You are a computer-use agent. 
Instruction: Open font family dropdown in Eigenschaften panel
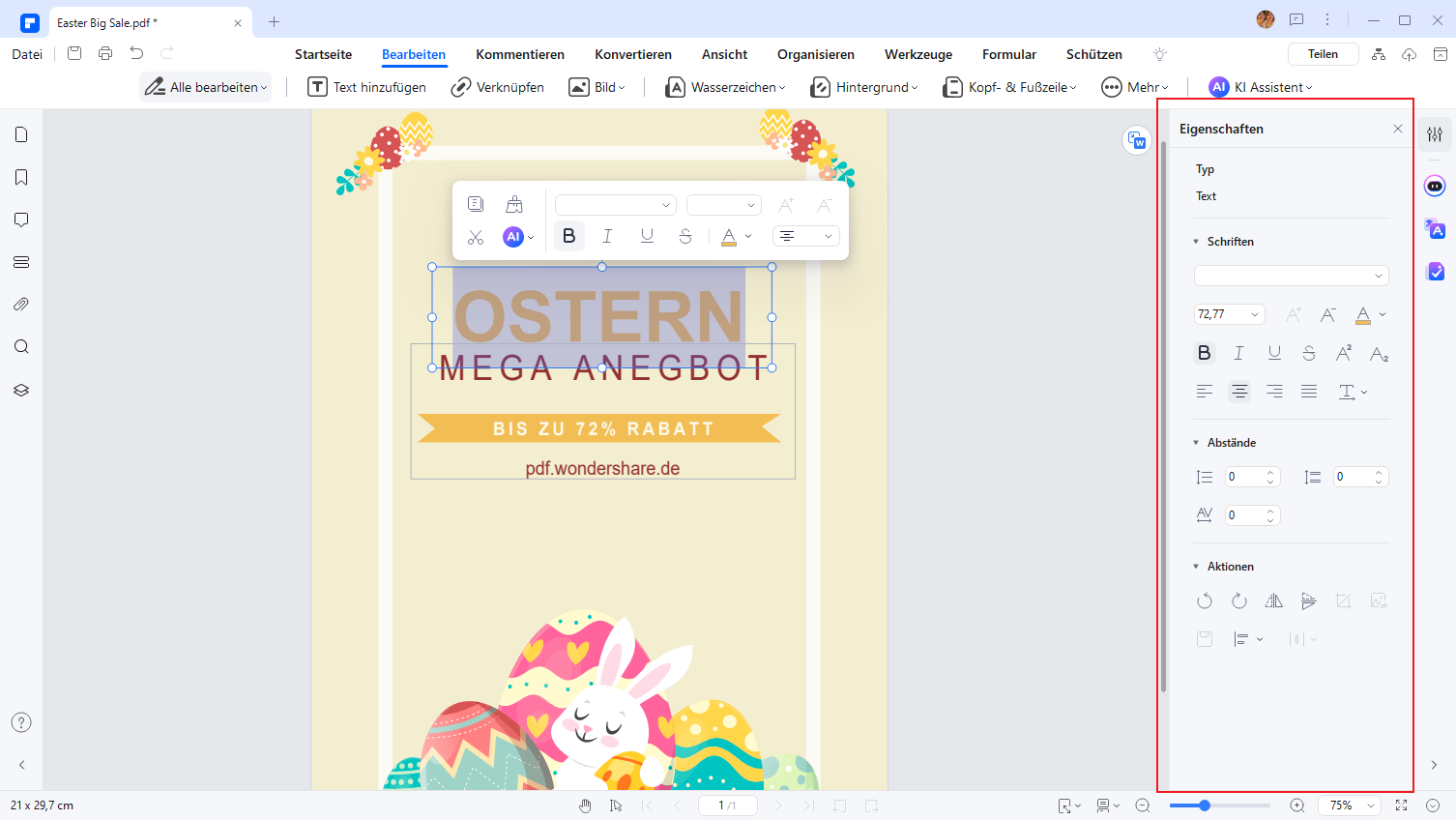(x=1292, y=276)
